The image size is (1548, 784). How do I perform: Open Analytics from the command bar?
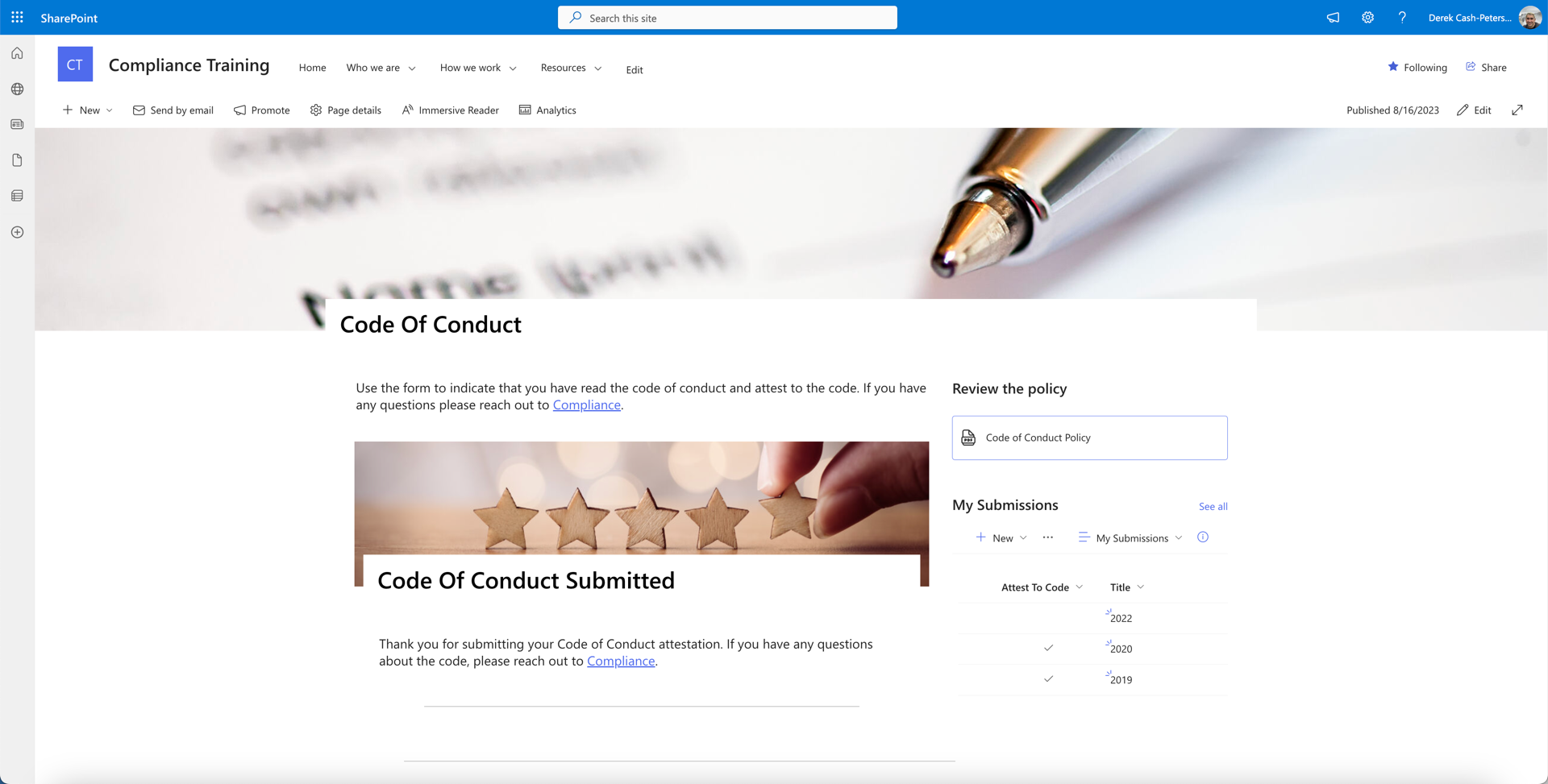coord(547,110)
